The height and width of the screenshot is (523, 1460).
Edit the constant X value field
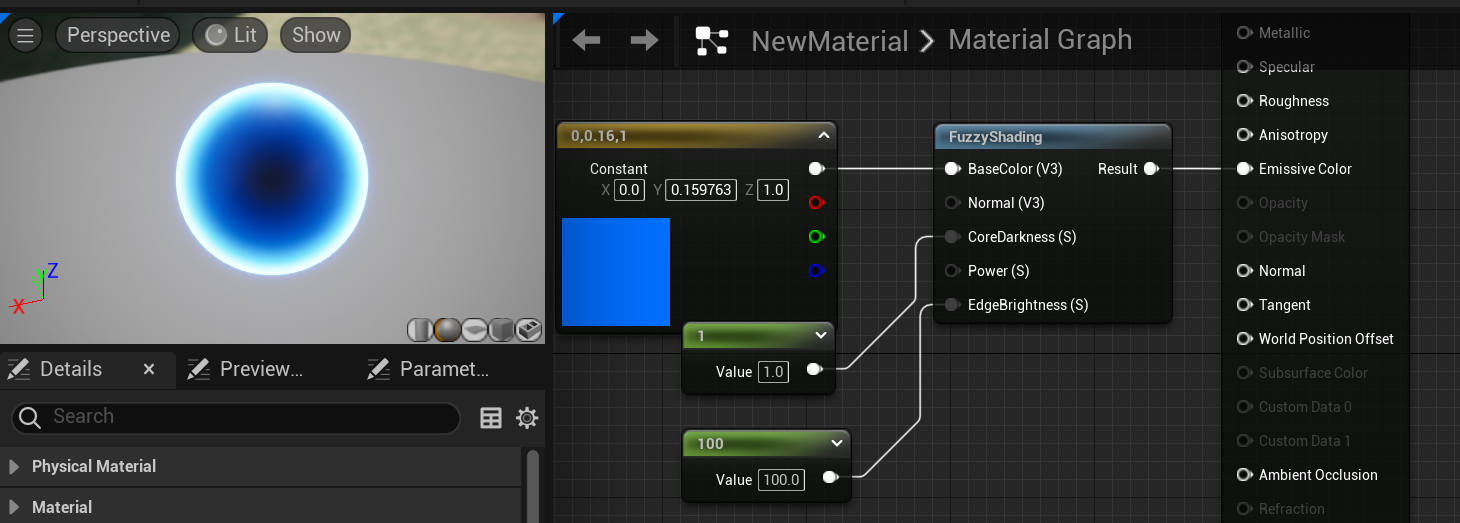(629, 190)
